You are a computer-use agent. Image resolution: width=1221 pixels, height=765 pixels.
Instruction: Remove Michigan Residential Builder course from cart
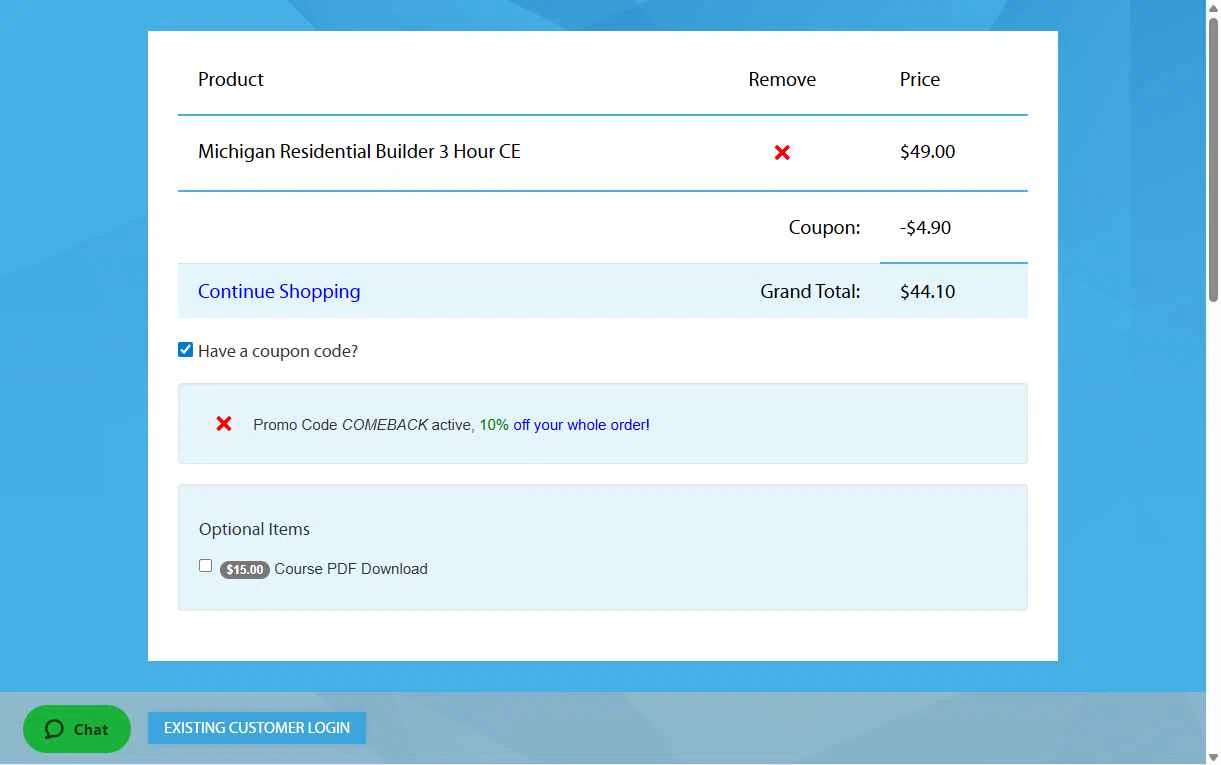782,152
